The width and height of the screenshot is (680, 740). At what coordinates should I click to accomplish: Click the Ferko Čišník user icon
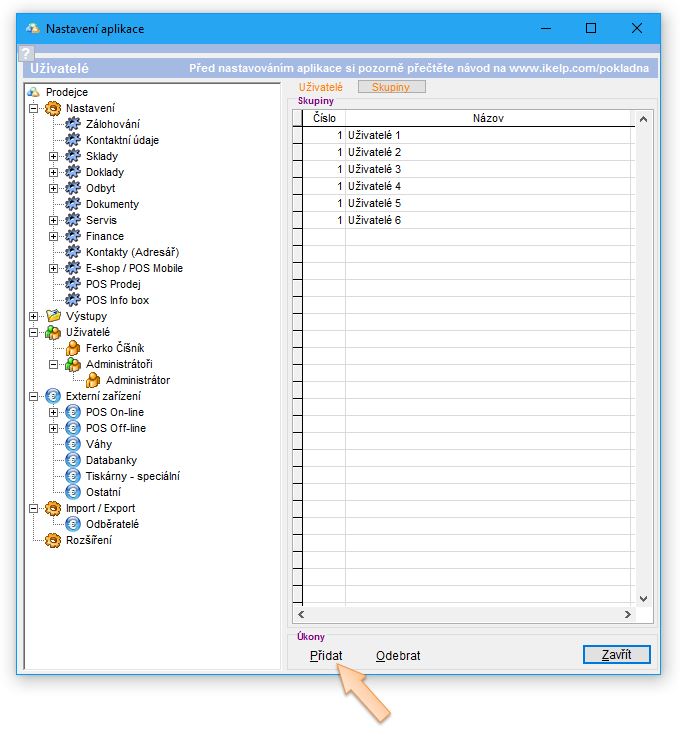click(x=72, y=348)
